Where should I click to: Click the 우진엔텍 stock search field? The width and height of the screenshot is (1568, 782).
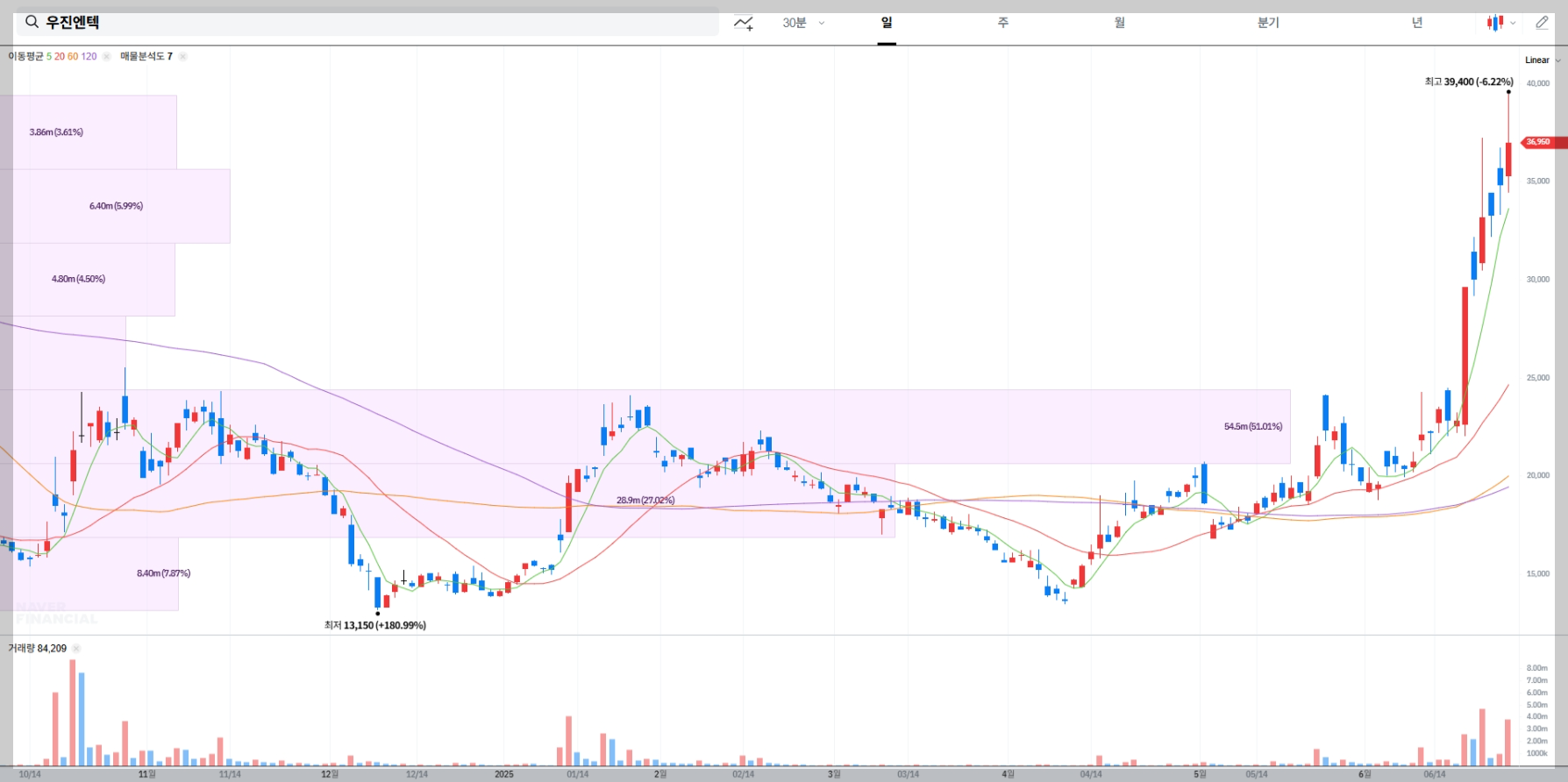367,22
